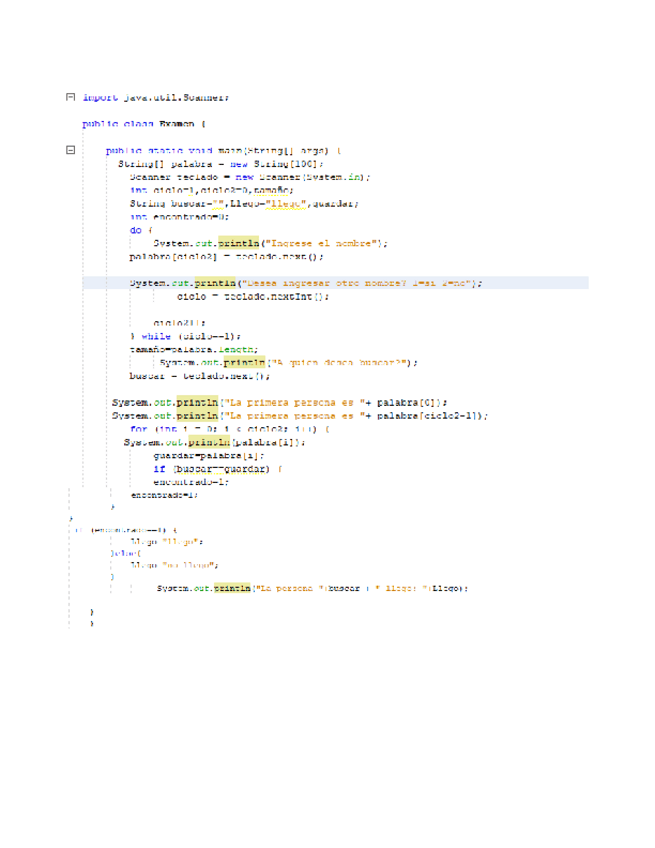
Task: Click the "int encontrado=0" line
Action: 180,215
